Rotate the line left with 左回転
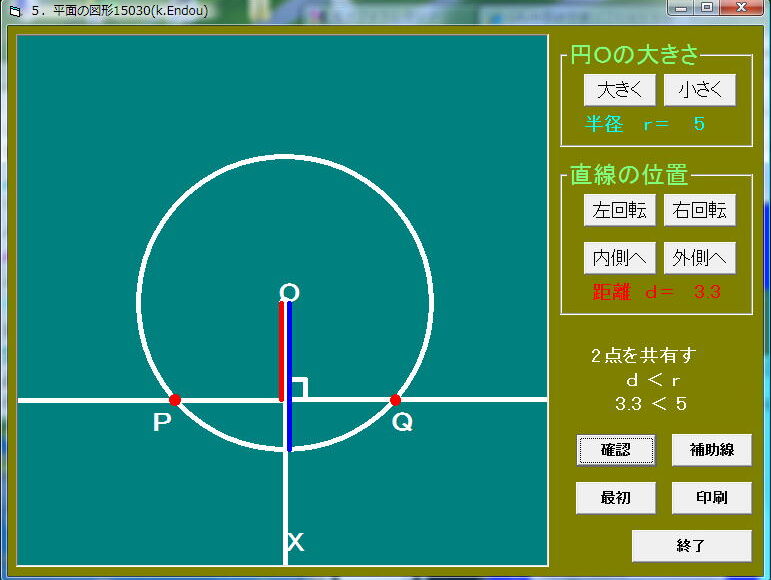The height and width of the screenshot is (580, 771). pos(620,210)
